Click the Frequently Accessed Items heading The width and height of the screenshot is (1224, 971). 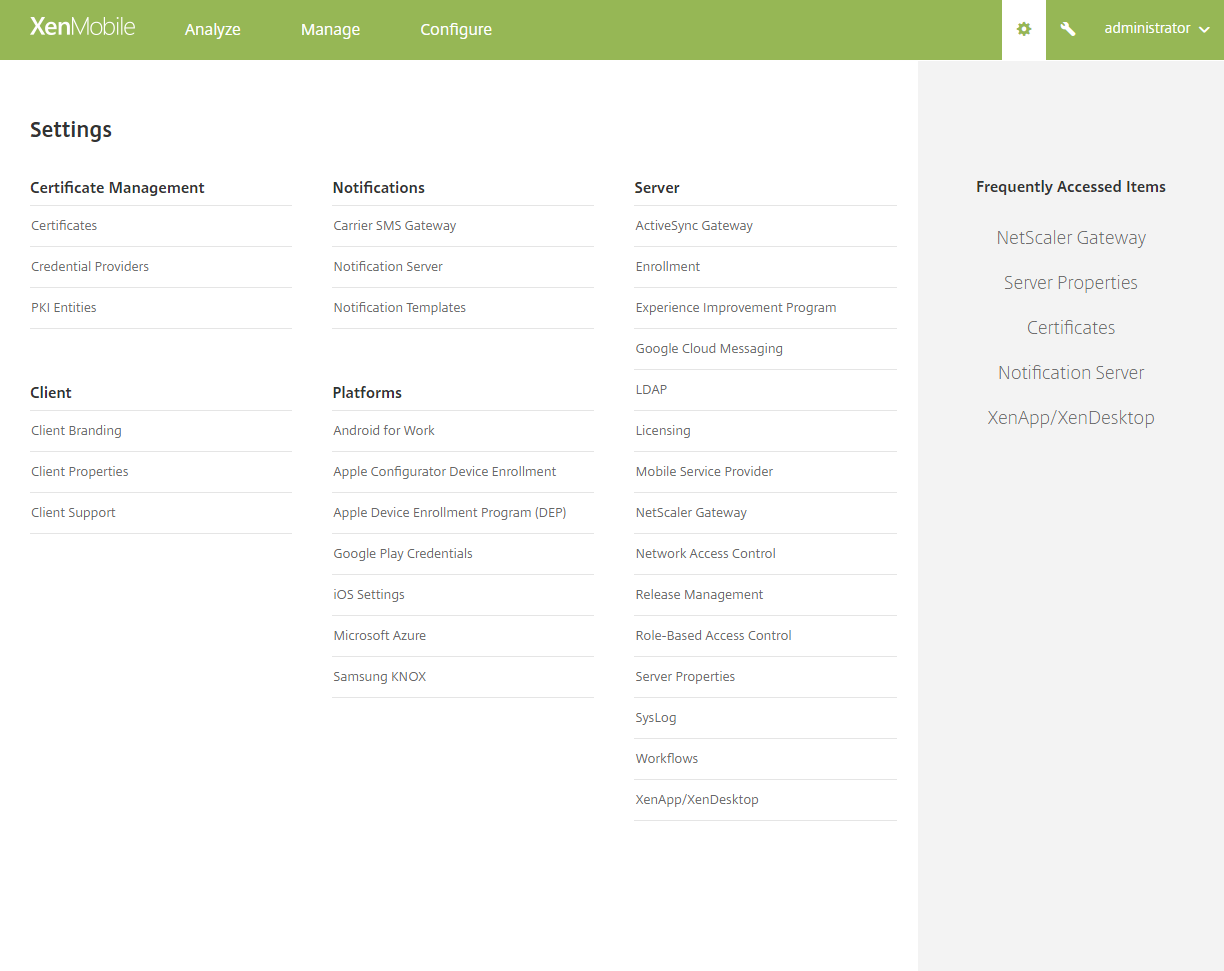1071,187
